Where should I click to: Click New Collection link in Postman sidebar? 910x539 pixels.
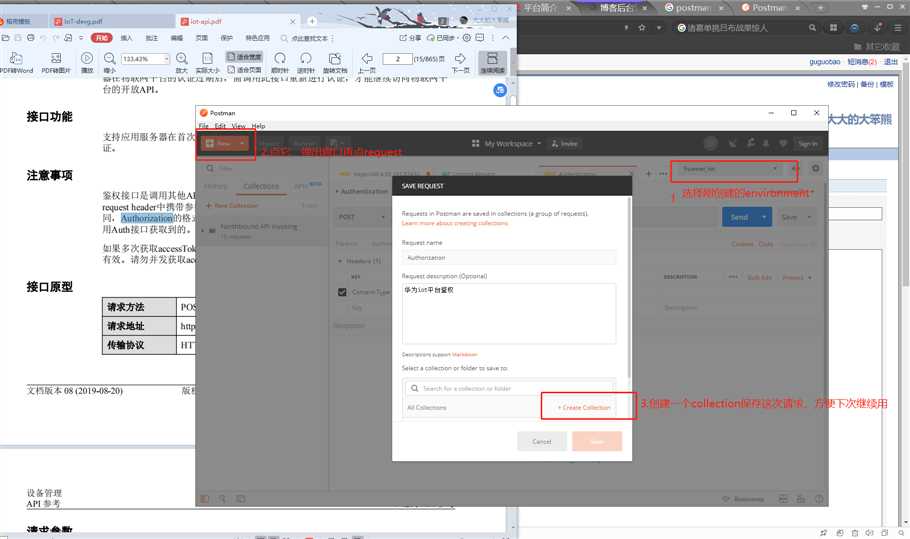pyautogui.click(x=232, y=205)
